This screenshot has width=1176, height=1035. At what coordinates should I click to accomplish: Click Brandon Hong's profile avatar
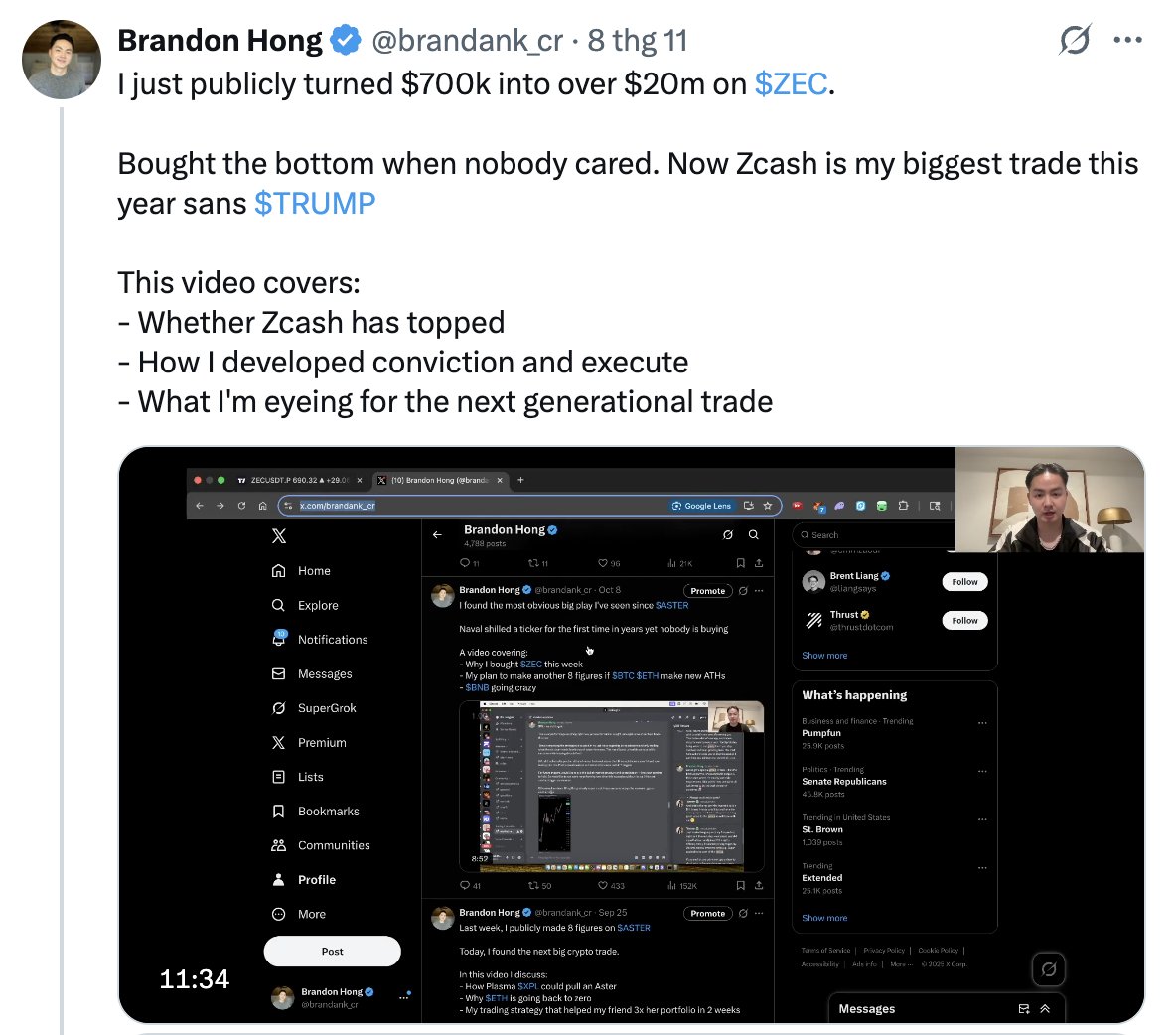62,60
